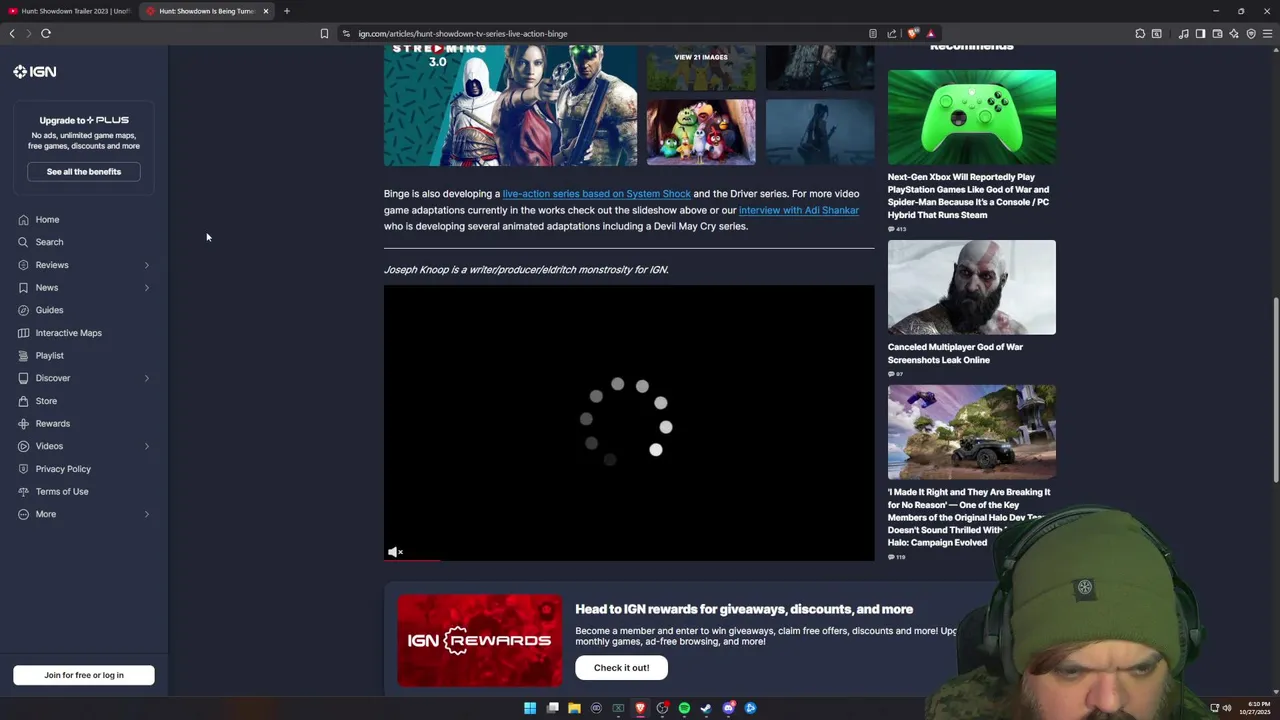The height and width of the screenshot is (720, 1280).
Task: Open the green Xbox controller article thumbnail
Action: (971, 117)
